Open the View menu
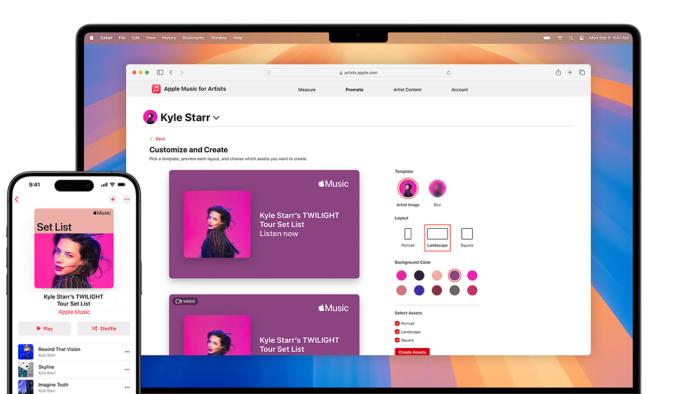700x394 pixels. (151, 38)
